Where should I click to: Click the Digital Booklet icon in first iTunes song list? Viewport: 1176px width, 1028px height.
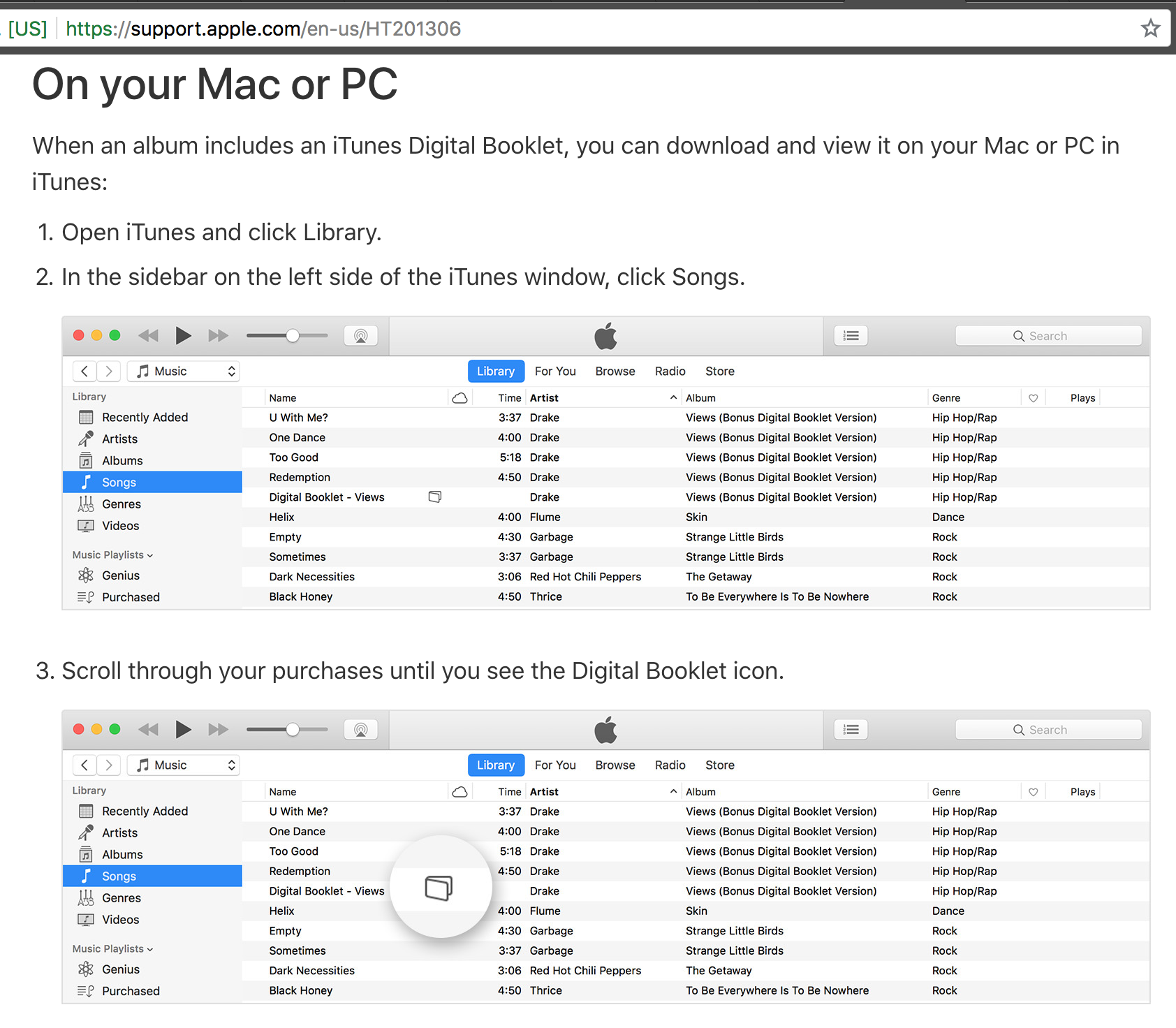coord(434,497)
